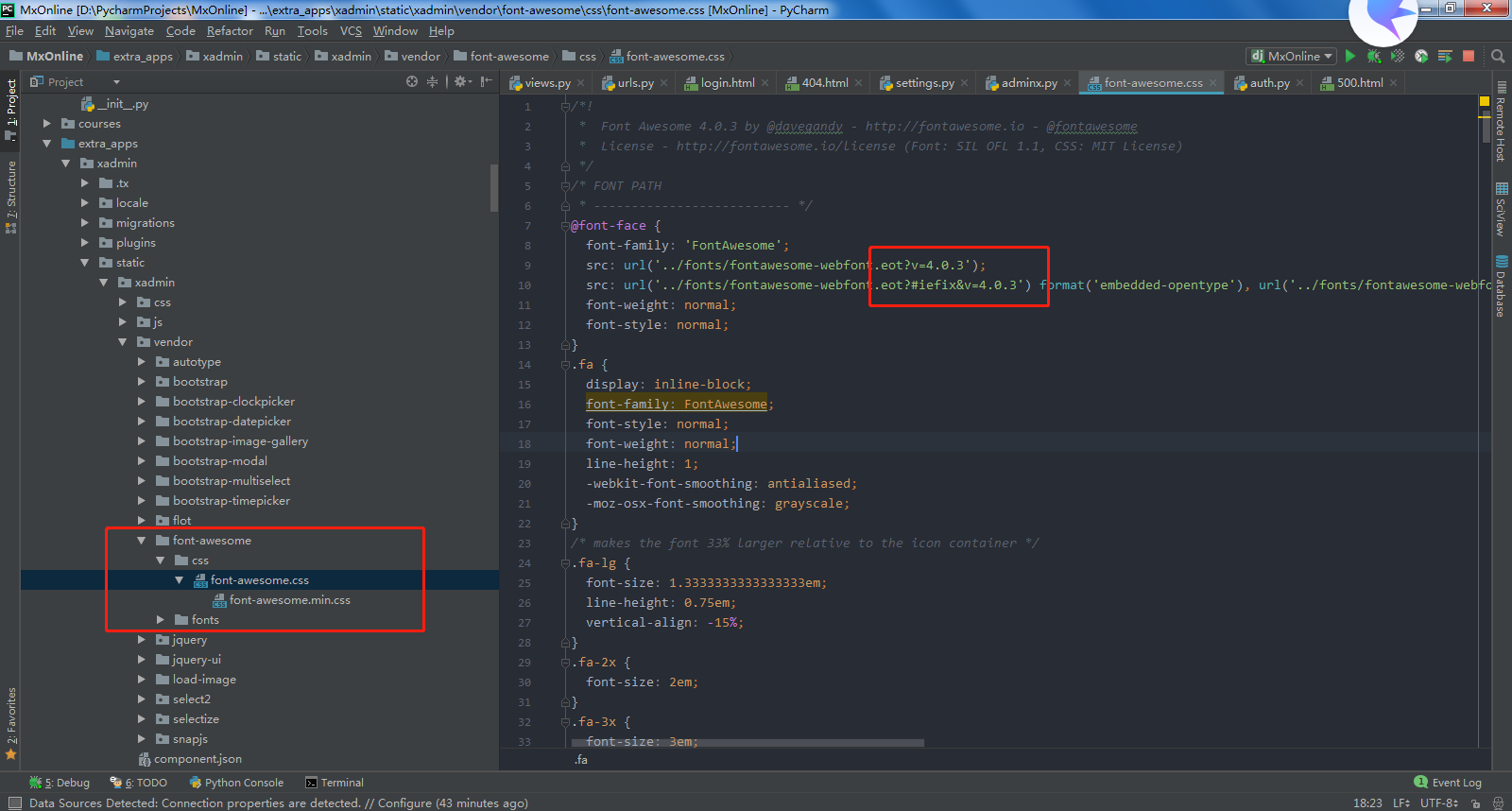Collapse the font-awesome folder
This screenshot has height=811, width=1512.
coord(142,541)
